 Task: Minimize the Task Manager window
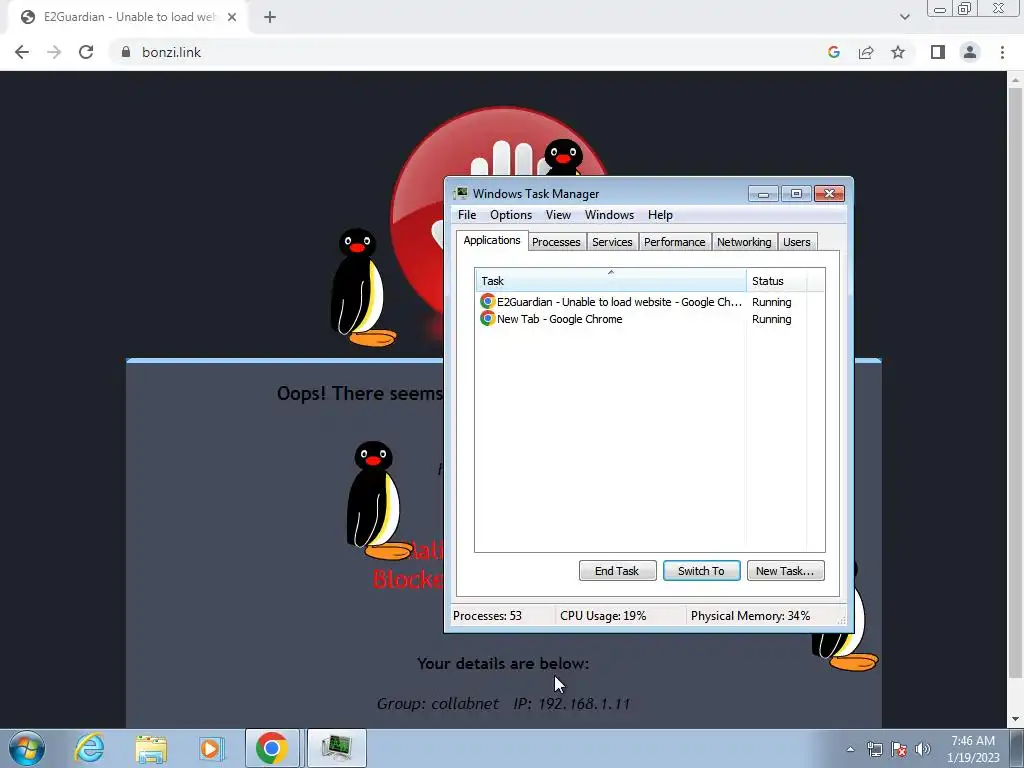763,193
